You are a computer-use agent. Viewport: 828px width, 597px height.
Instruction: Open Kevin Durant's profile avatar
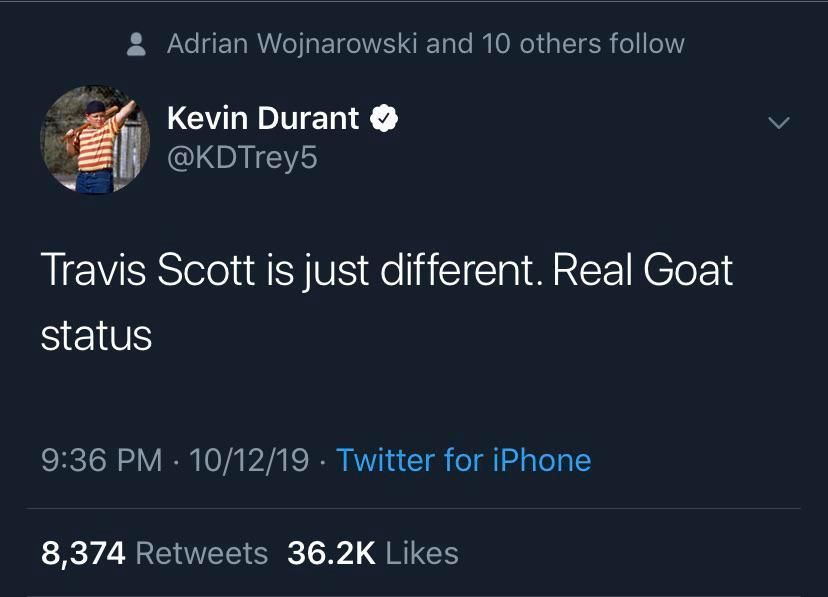94,139
